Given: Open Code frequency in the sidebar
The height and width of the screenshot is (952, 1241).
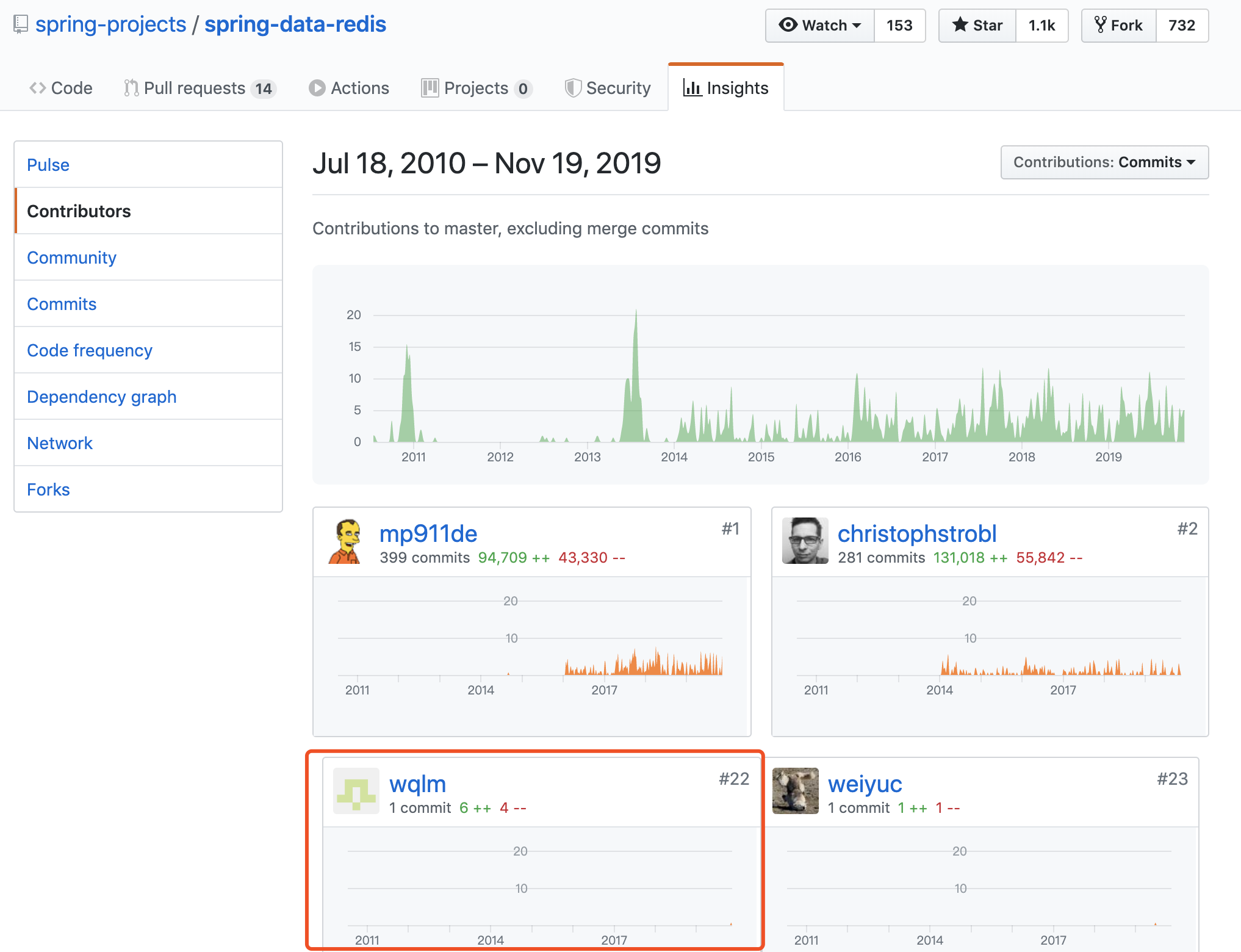Looking at the screenshot, I should pyautogui.click(x=148, y=350).
